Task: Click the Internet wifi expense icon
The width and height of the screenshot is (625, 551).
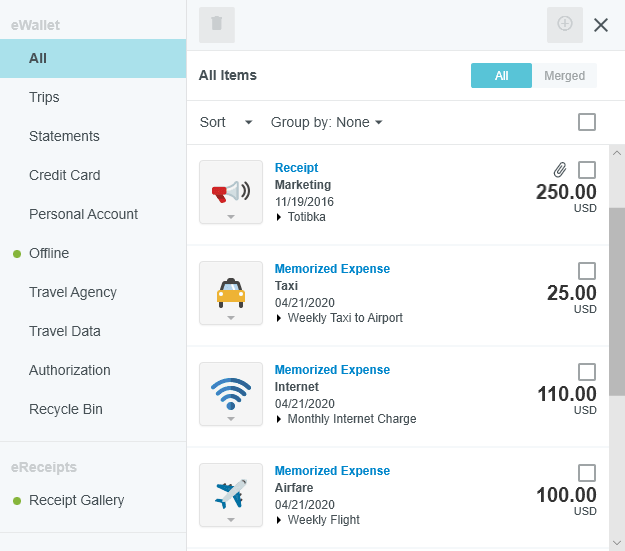Action: [231, 393]
